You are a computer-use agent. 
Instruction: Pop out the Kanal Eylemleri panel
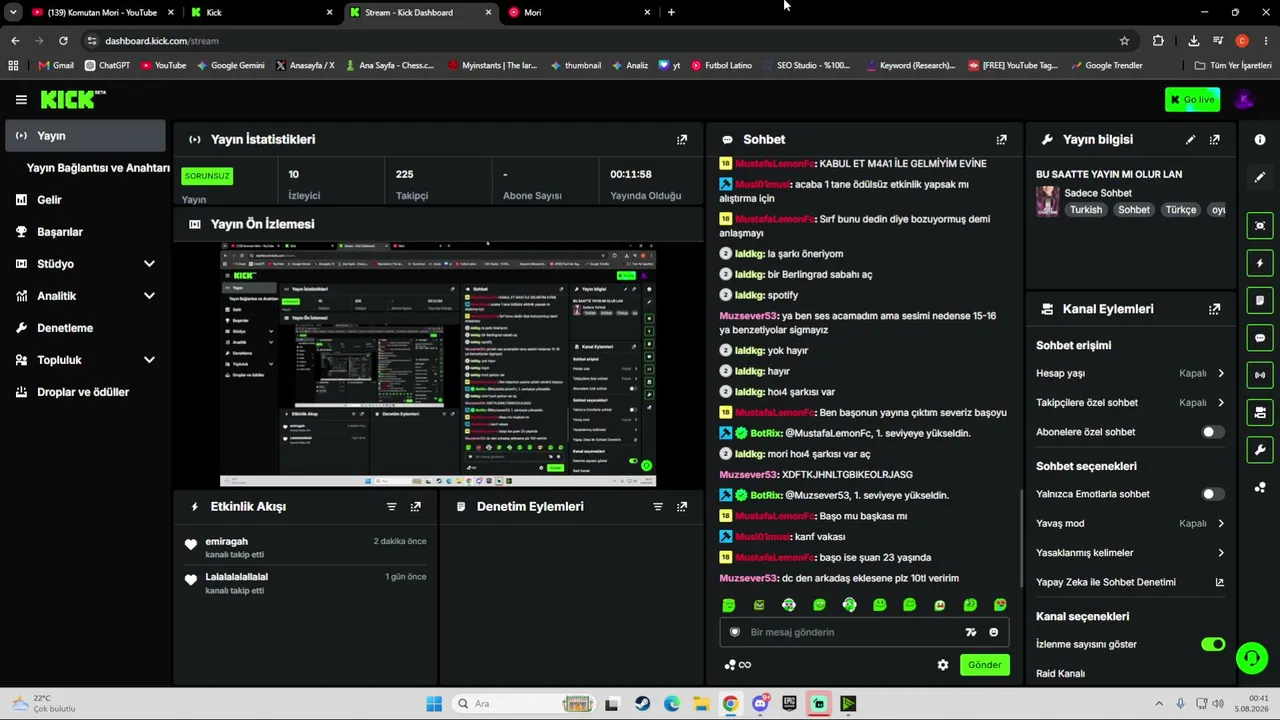tap(1215, 310)
